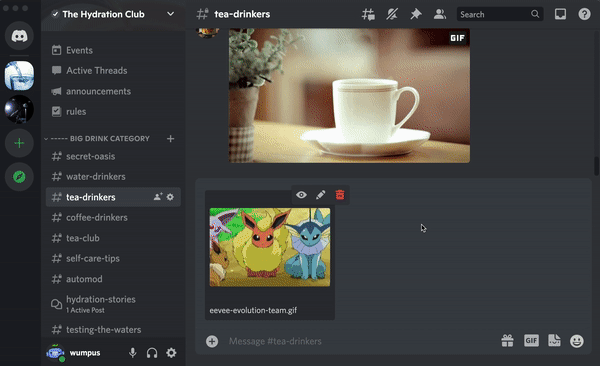Open tea-club channel
Viewport: 600px width, 366px height.
tap(112, 238)
